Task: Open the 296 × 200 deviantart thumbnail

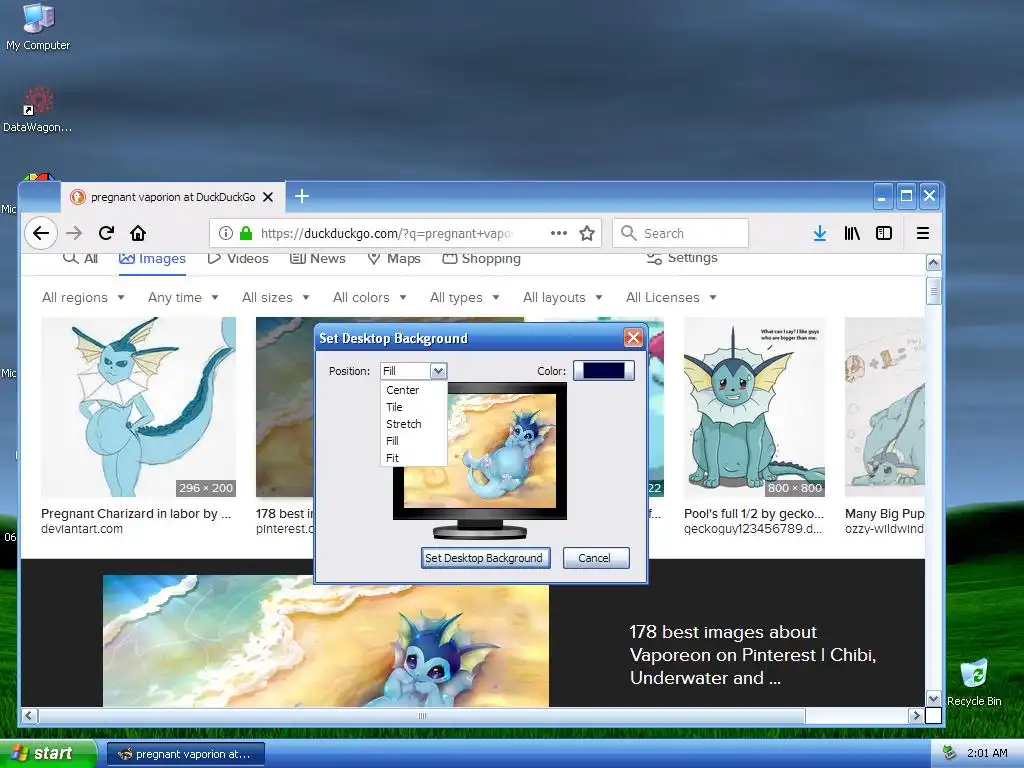Action: [x=138, y=407]
